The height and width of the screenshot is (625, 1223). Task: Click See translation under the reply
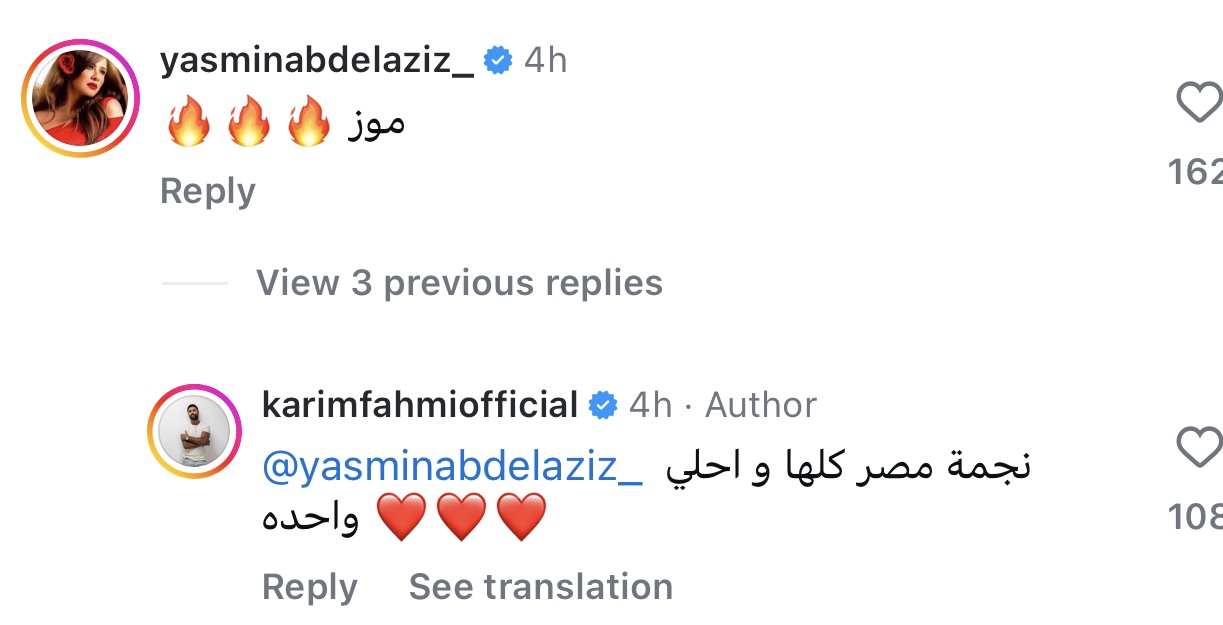coord(540,587)
